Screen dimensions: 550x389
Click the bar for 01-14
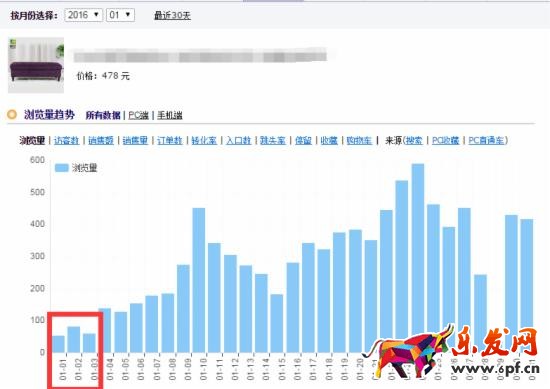[261, 313]
